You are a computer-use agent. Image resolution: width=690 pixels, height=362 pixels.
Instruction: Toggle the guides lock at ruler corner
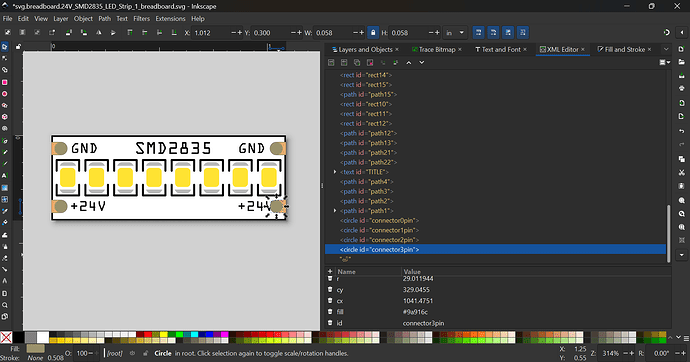(x=18, y=46)
